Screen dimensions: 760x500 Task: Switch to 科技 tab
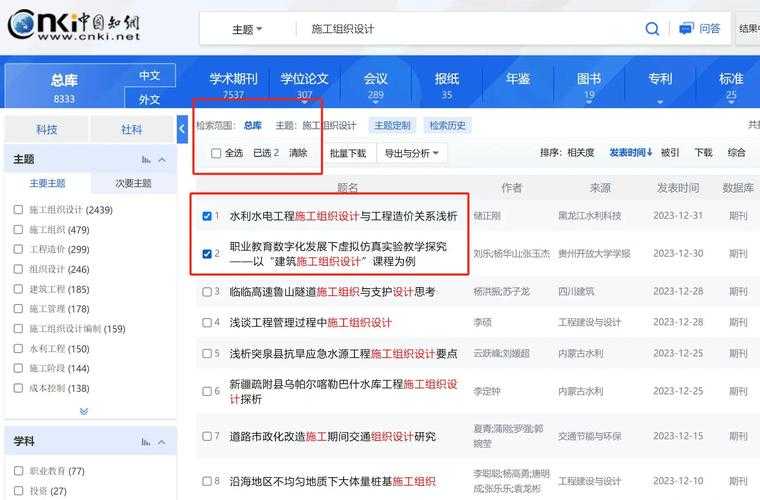click(47, 129)
